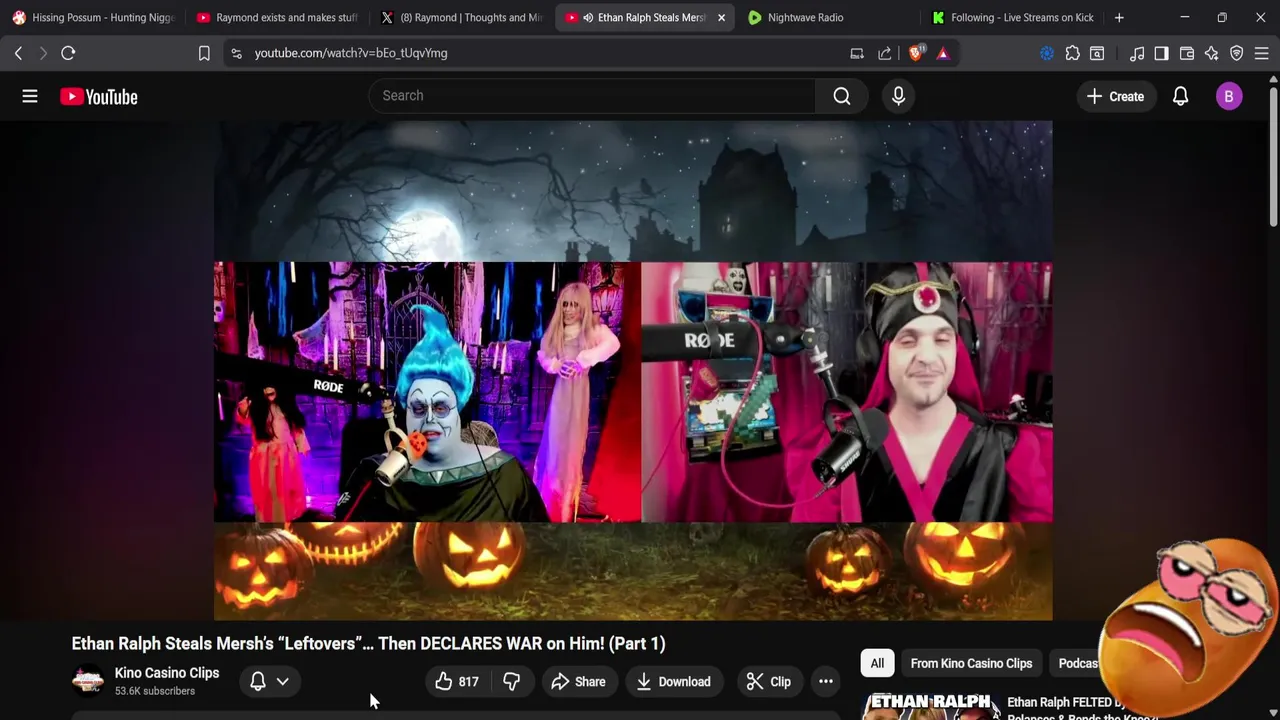
Task: Reload the page
Action: (x=68, y=53)
